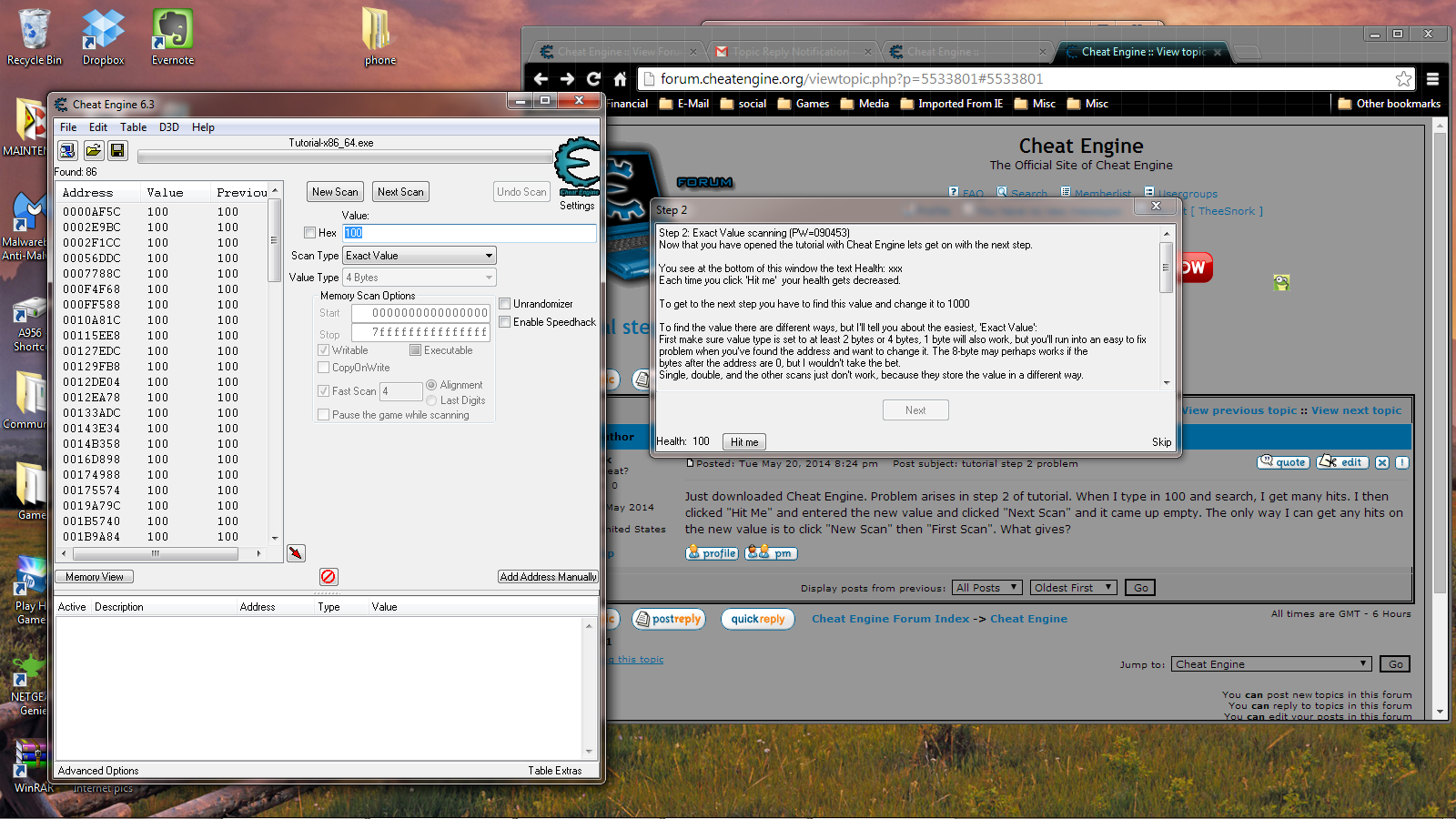The width and height of the screenshot is (1456, 819).
Task: Click the open file folder icon in Cheat Engine
Action: click(93, 150)
